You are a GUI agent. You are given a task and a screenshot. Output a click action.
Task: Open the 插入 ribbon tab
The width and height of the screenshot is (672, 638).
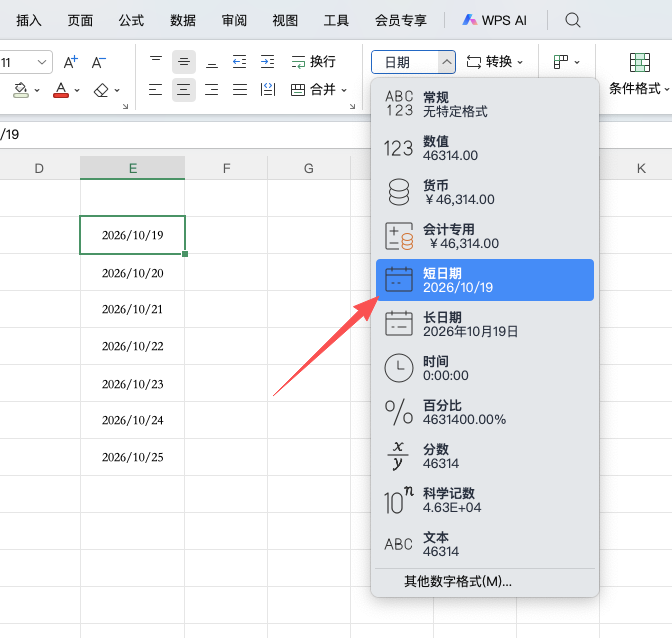click(29, 20)
